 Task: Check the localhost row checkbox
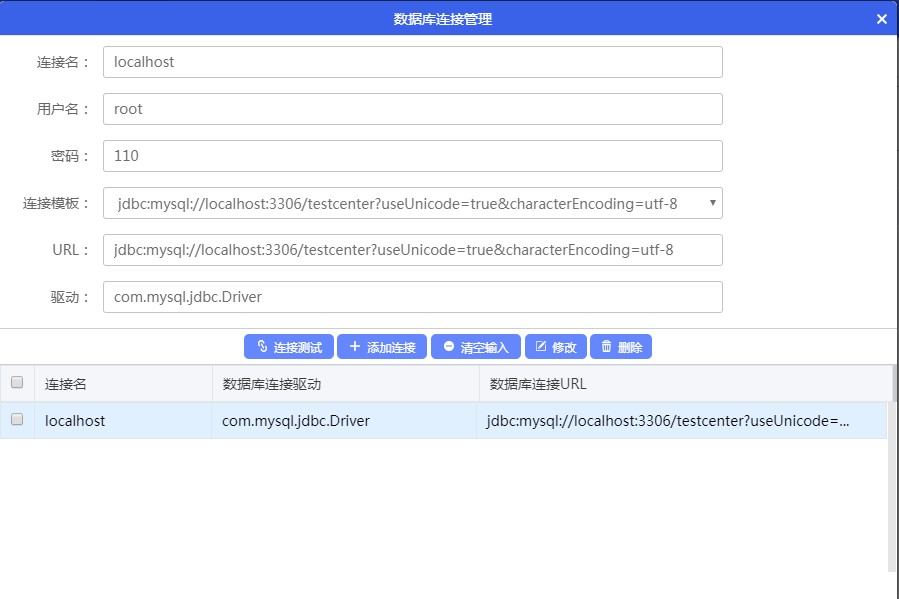click(17, 420)
